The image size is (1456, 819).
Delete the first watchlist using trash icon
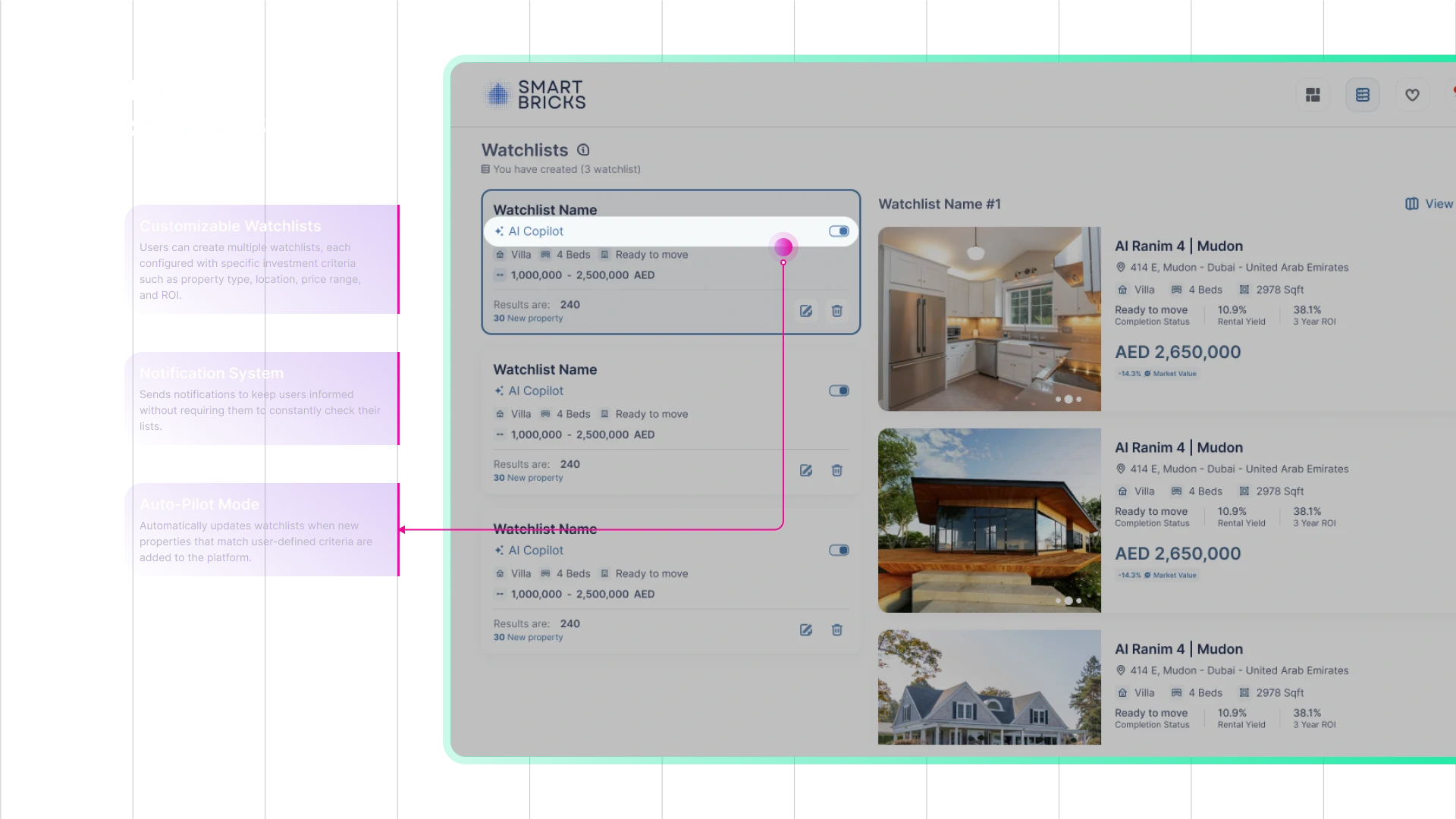[x=837, y=311]
